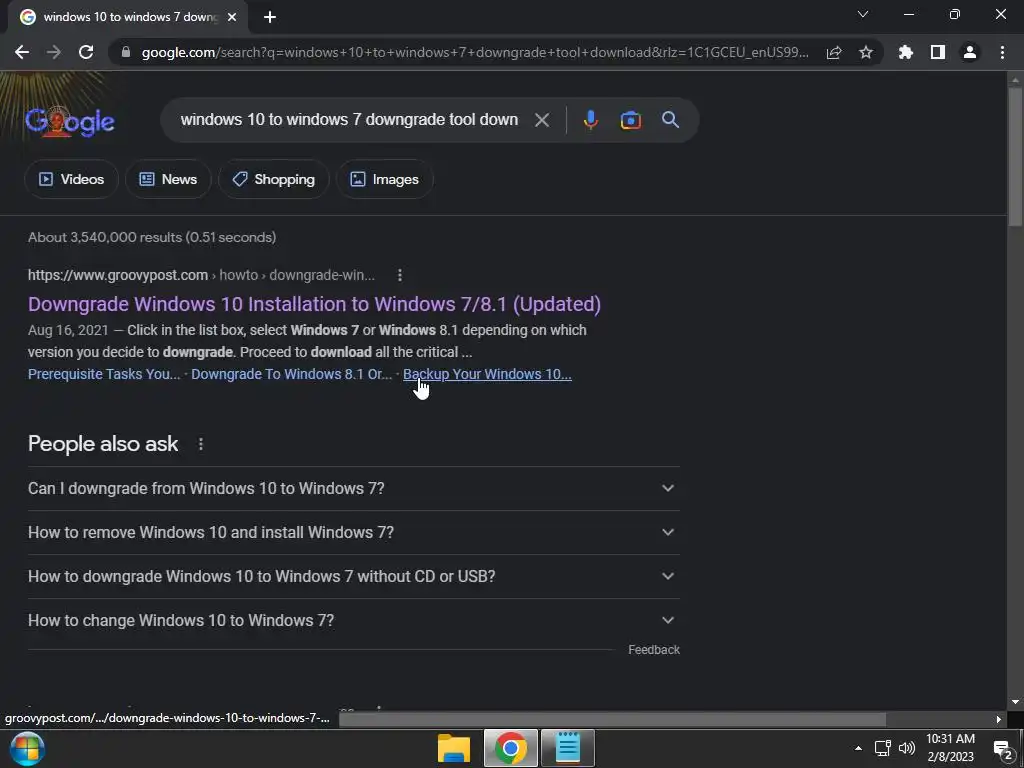Click the groovypost.com result URL breadcrumb
The image size is (1024, 768).
201,275
